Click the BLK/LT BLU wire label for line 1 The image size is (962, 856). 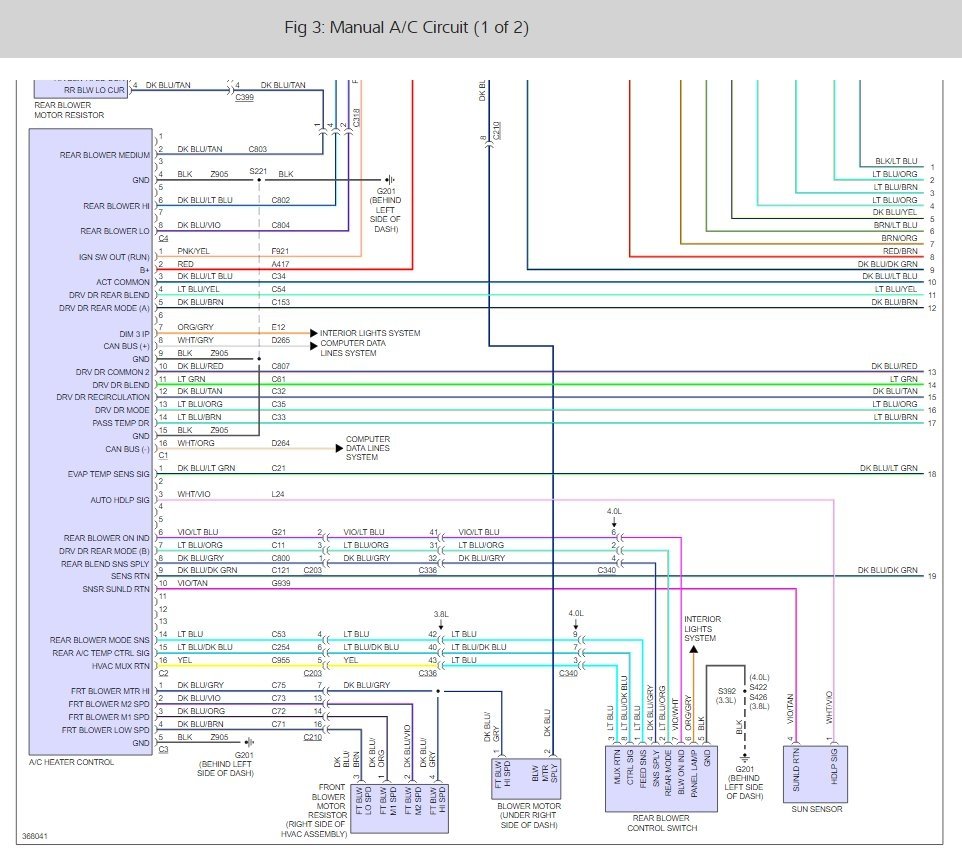896,161
